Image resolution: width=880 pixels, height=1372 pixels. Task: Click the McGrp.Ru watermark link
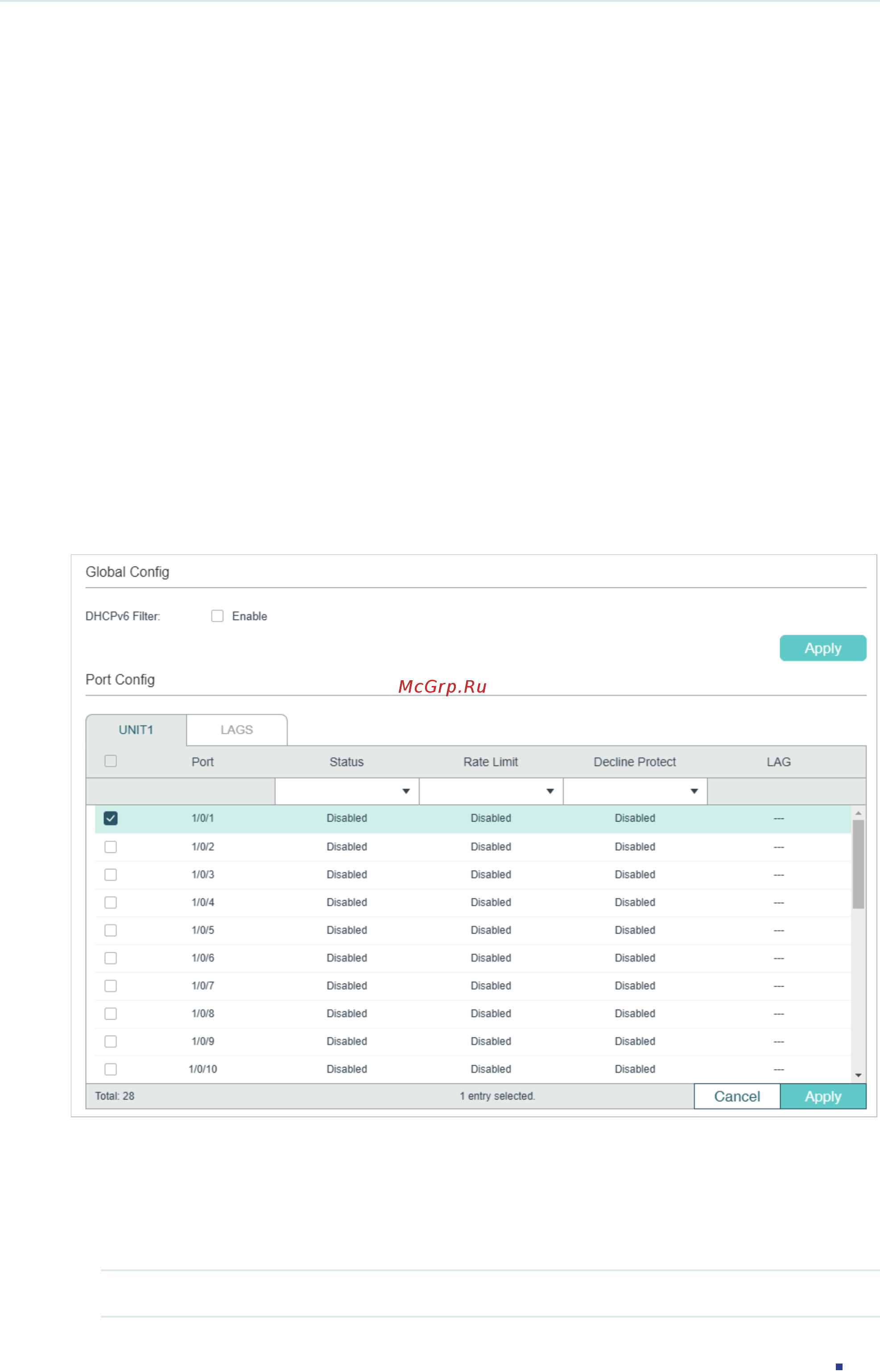442,686
